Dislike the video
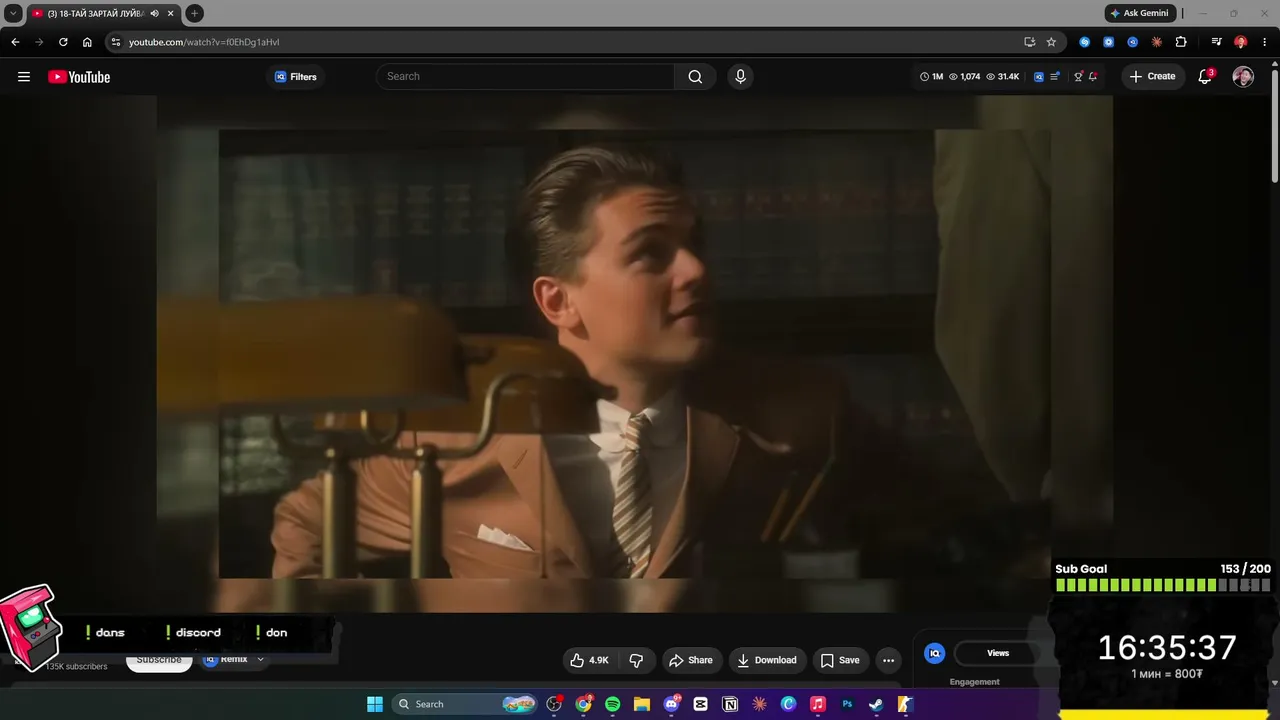The width and height of the screenshot is (1280, 720). pos(636,660)
